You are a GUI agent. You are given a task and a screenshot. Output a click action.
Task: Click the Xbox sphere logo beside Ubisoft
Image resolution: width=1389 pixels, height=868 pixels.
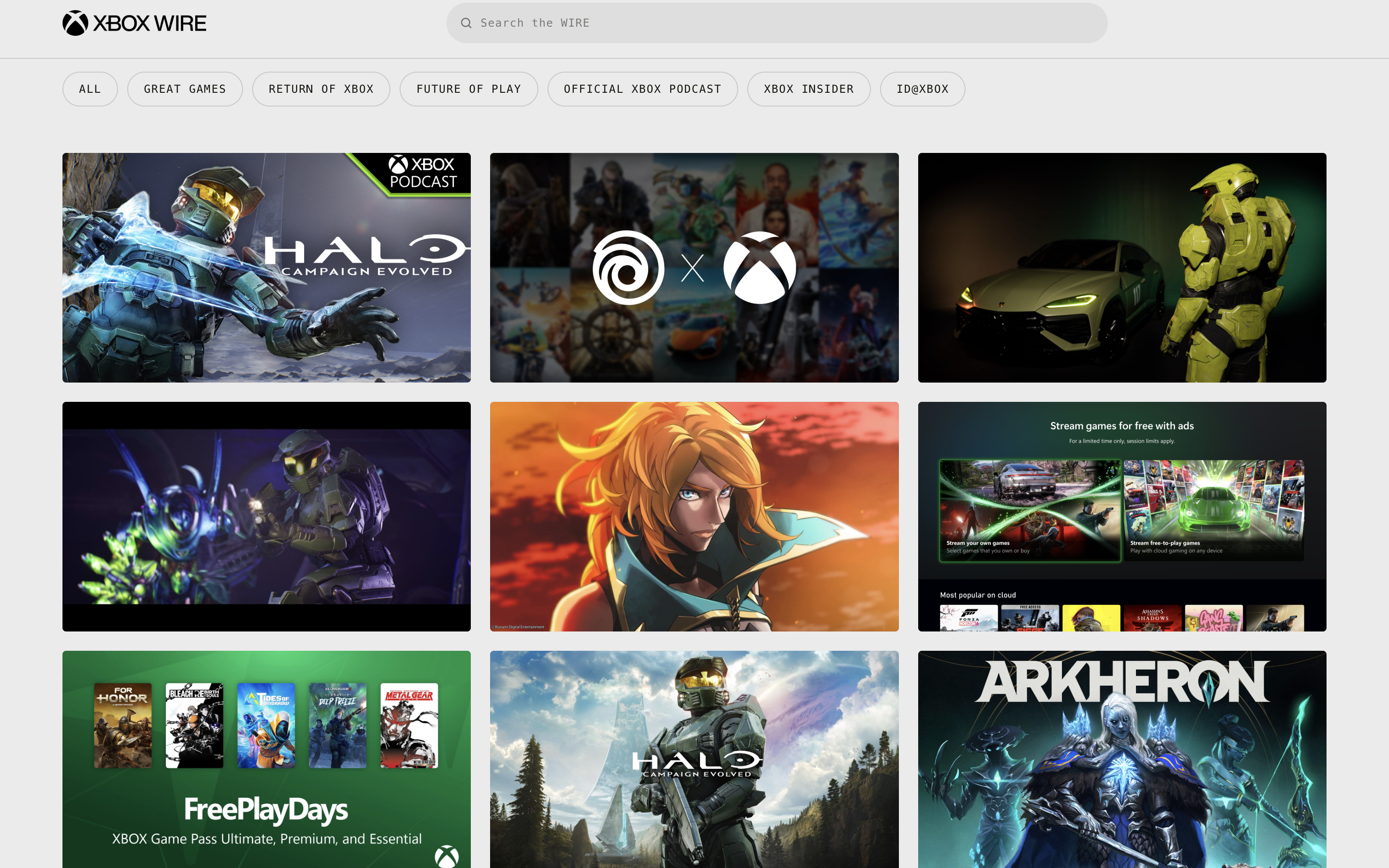(x=759, y=267)
